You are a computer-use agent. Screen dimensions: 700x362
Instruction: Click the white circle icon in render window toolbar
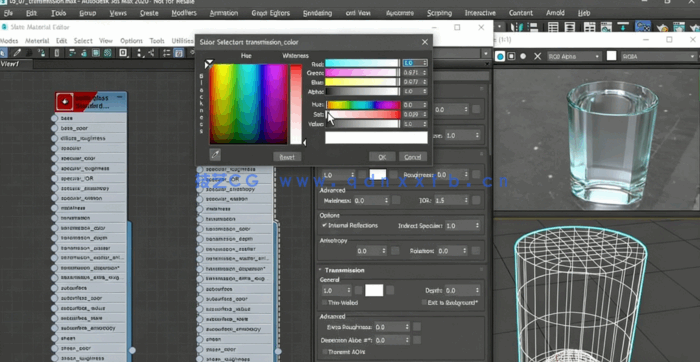[x=523, y=56]
